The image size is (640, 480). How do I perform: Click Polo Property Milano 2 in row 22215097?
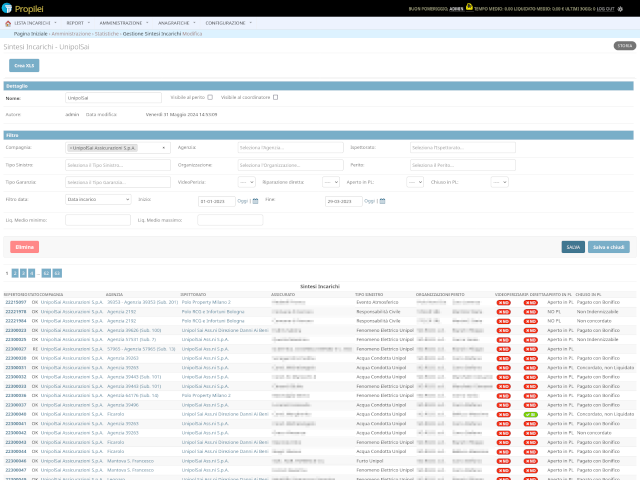[x=206, y=302]
